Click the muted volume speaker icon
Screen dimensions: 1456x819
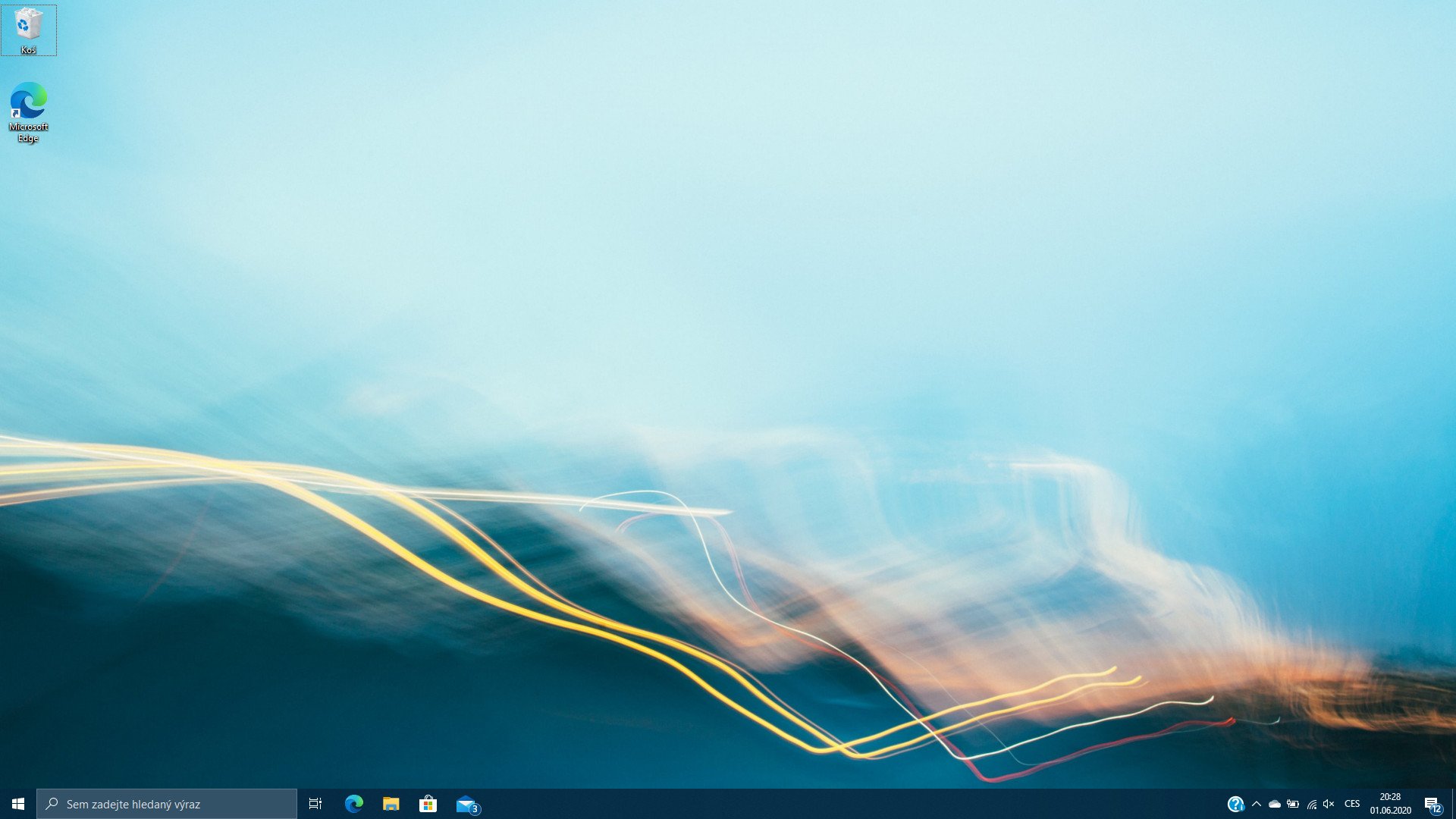pyautogui.click(x=1329, y=804)
